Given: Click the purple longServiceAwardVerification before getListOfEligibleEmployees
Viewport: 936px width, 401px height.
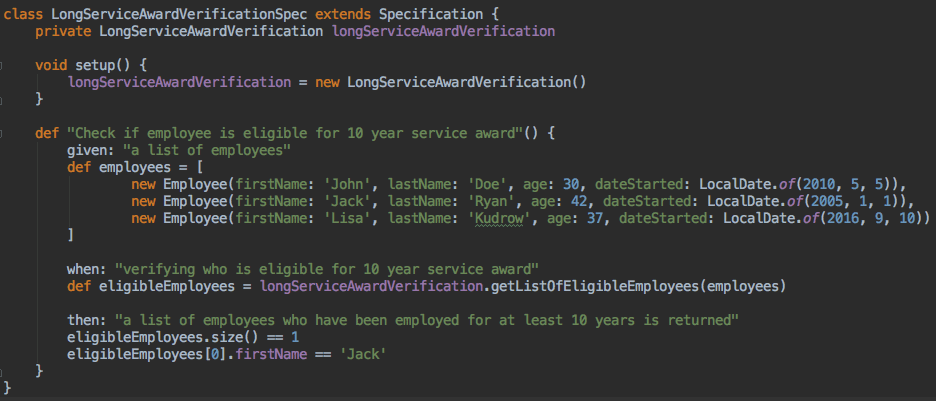Looking at the screenshot, I should coord(371,286).
